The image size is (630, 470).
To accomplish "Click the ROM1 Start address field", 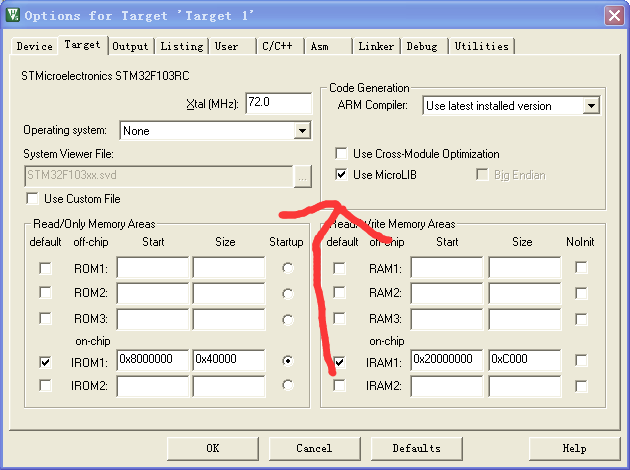I will pos(153,268).
